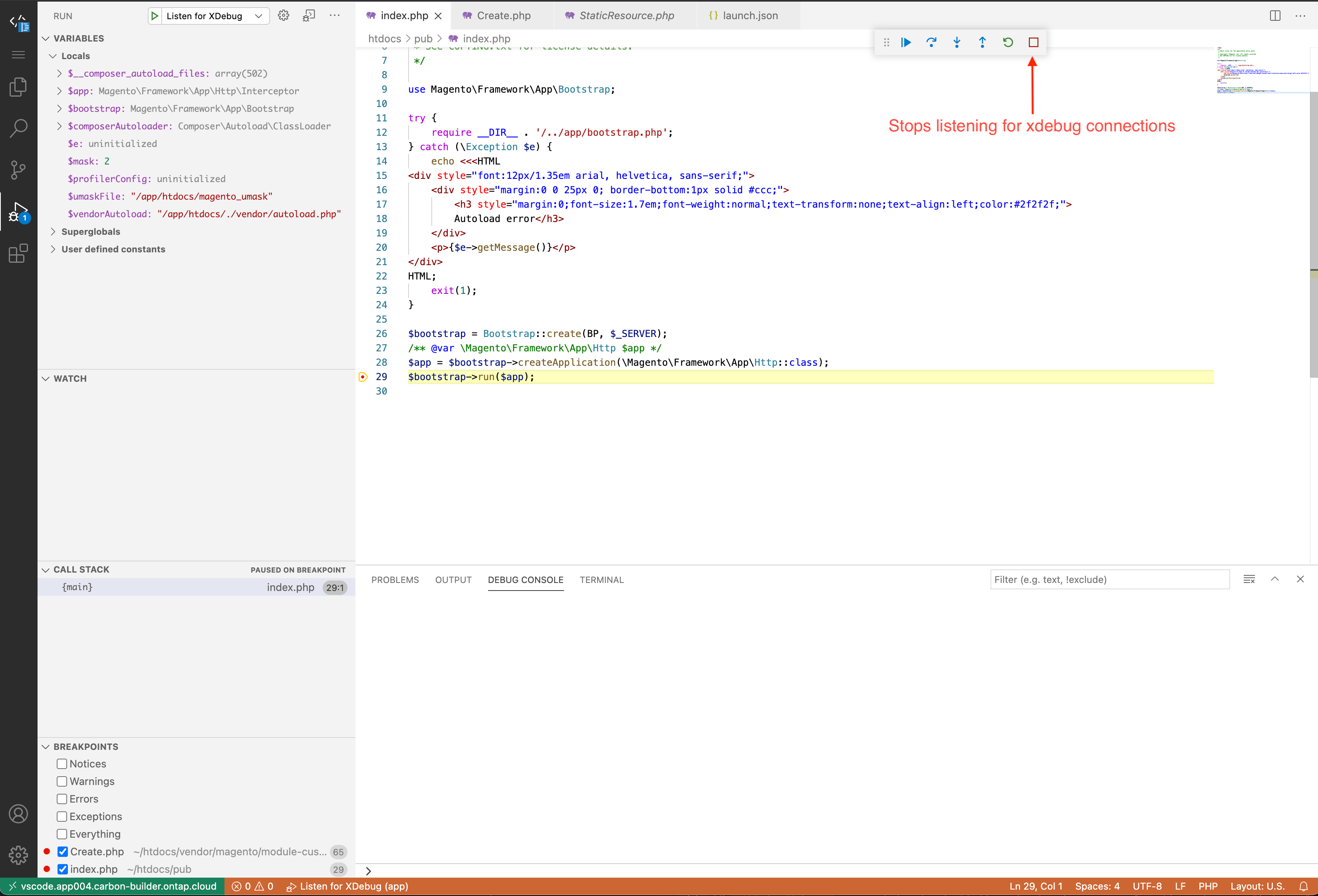The height and width of the screenshot is (896, 1318).
Task: Maximize the bottom panel
Action: pyautogui.click(x=1275, y=579)
